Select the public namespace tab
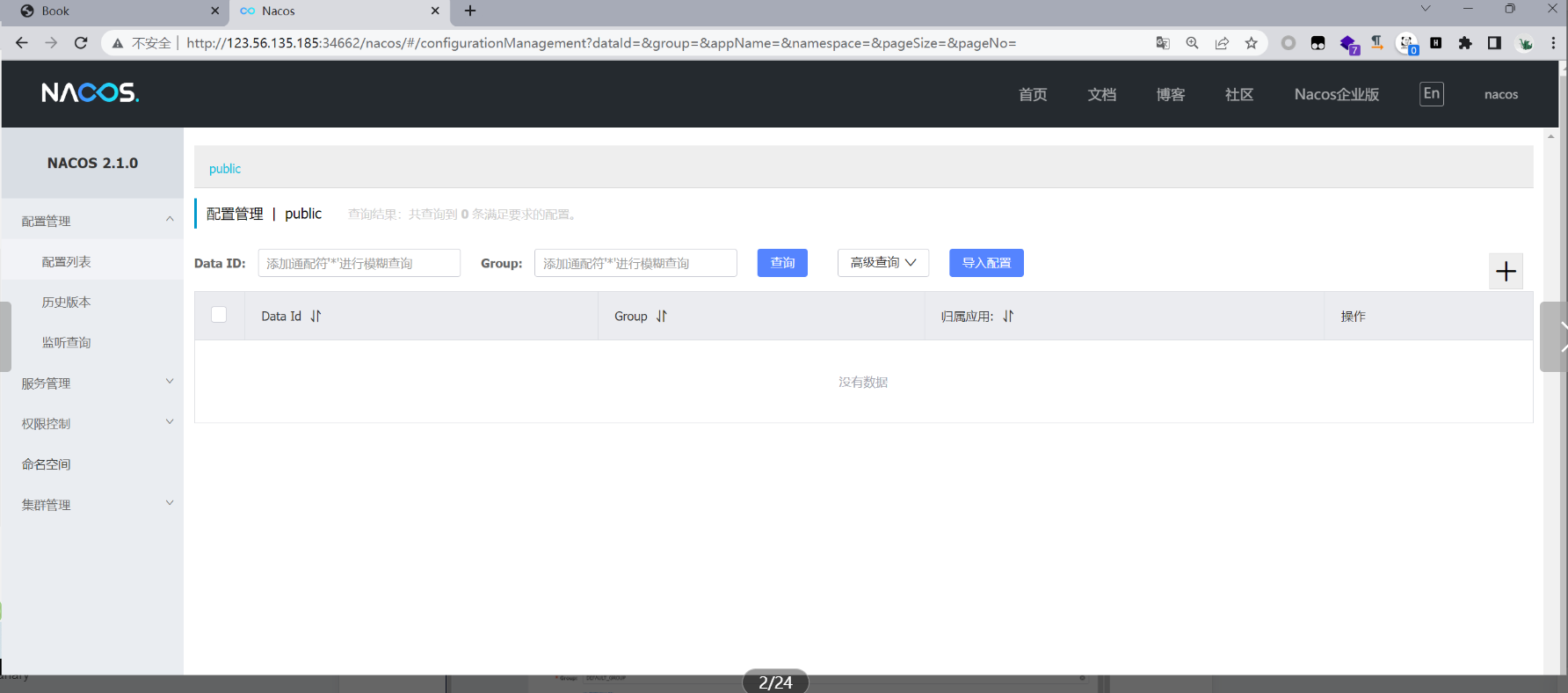This screenshot has width=1568, height=693. click(x=225, y=168)
